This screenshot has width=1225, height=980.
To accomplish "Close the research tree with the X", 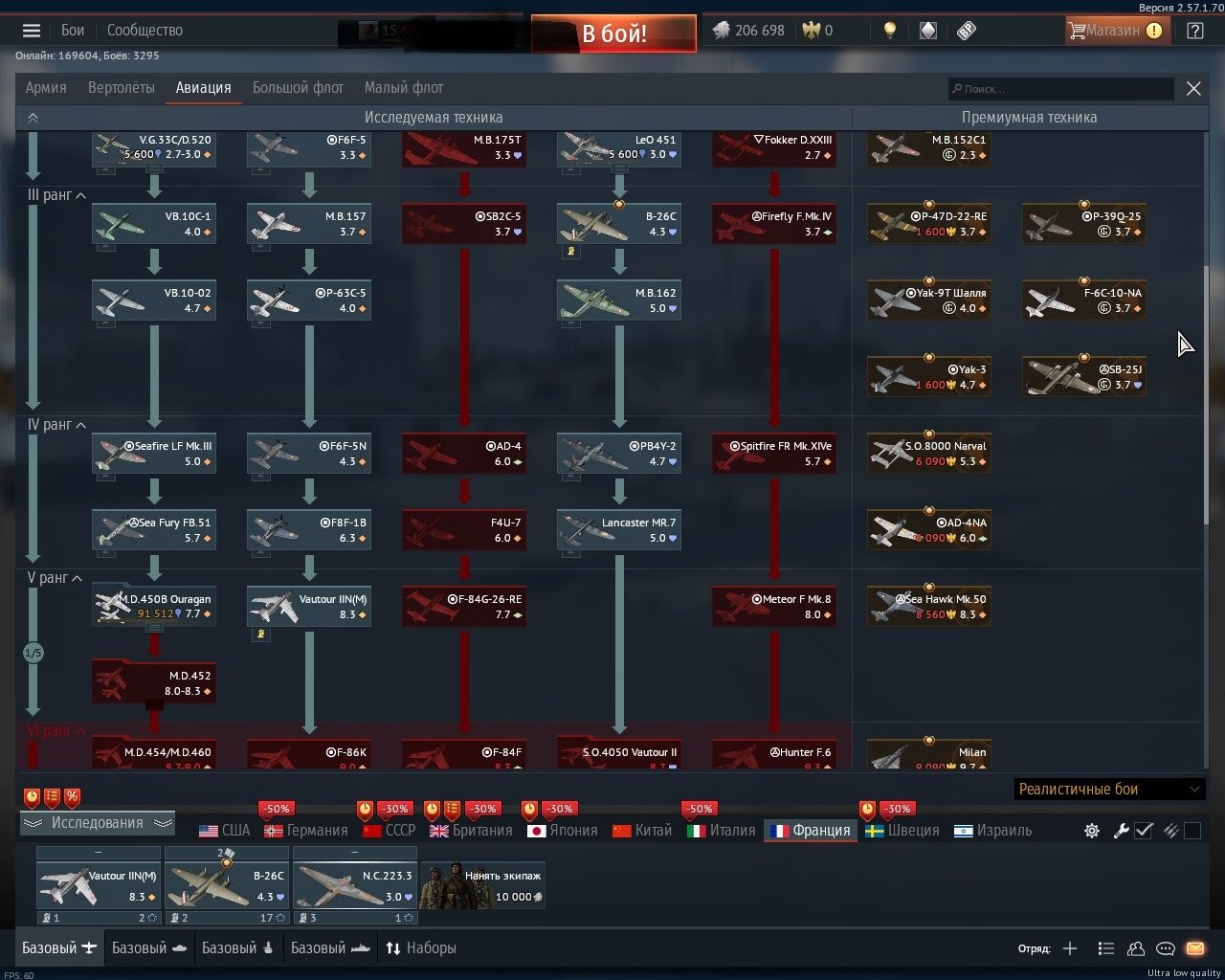I will [x=1193, y=89].
